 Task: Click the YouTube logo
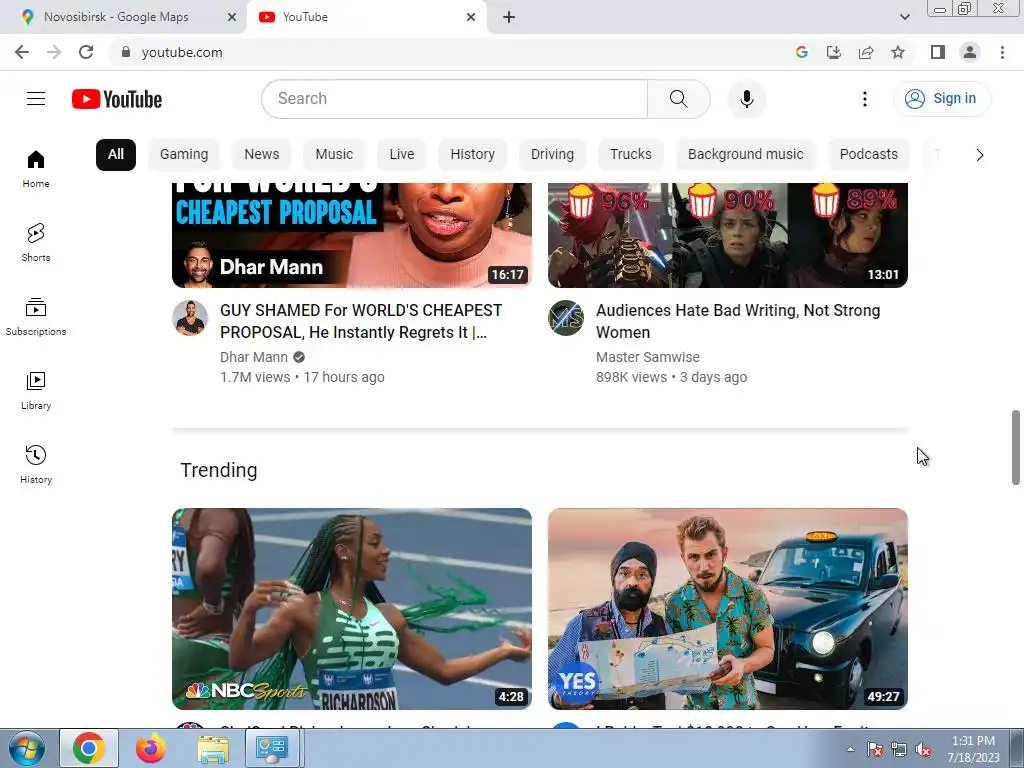[x=117, y=99]
